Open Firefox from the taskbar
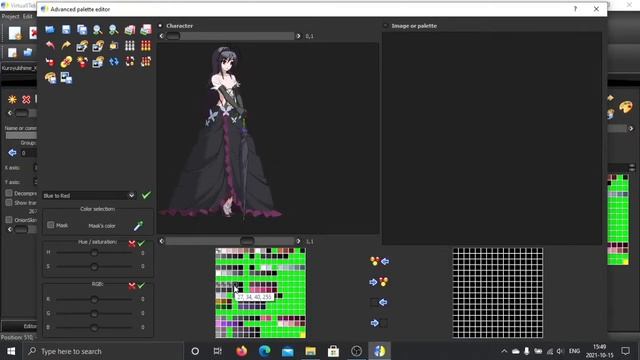The image size is (640, 360). [242, 351]
